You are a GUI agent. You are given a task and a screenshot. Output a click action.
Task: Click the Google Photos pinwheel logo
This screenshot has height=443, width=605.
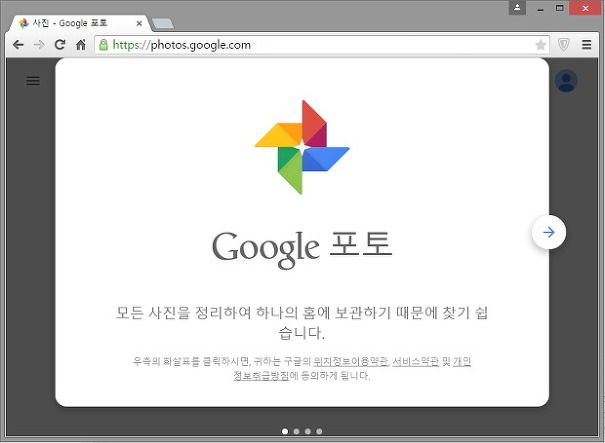coord(302,147)
